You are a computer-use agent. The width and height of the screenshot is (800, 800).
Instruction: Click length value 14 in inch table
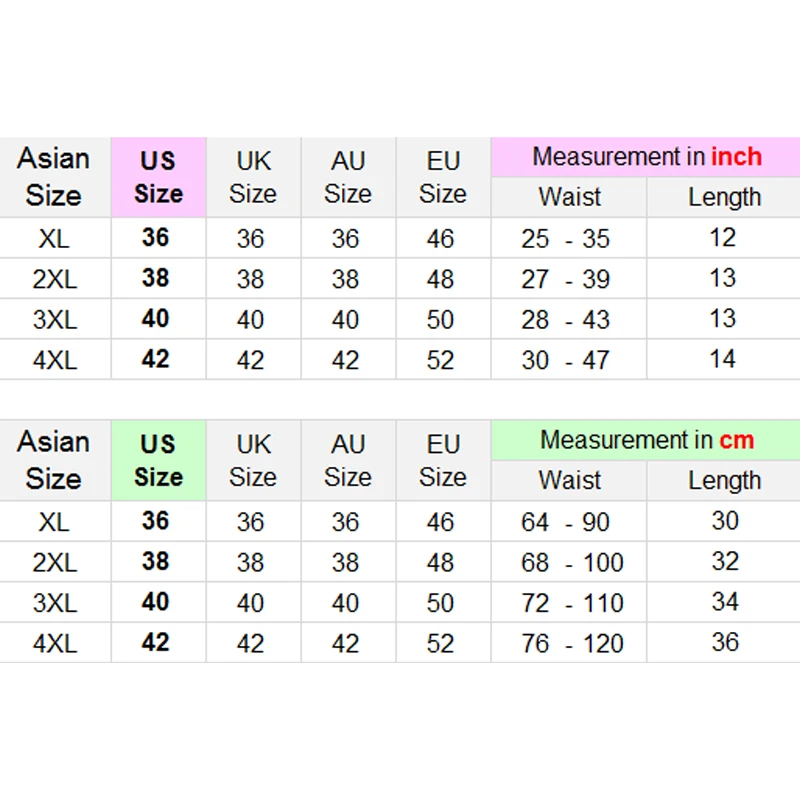(x=723, y=359)
